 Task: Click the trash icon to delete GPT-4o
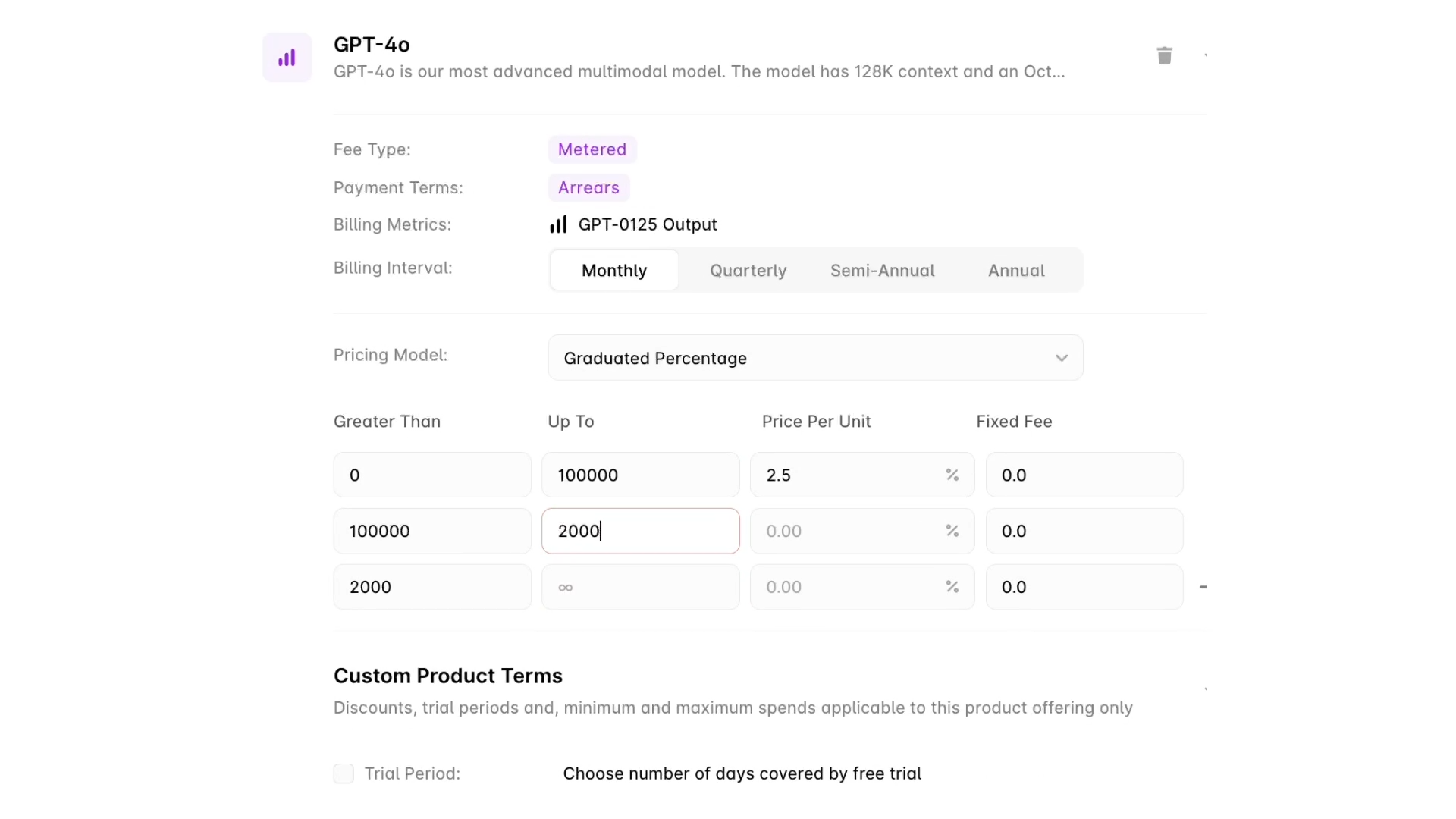tap(1165, 55)
